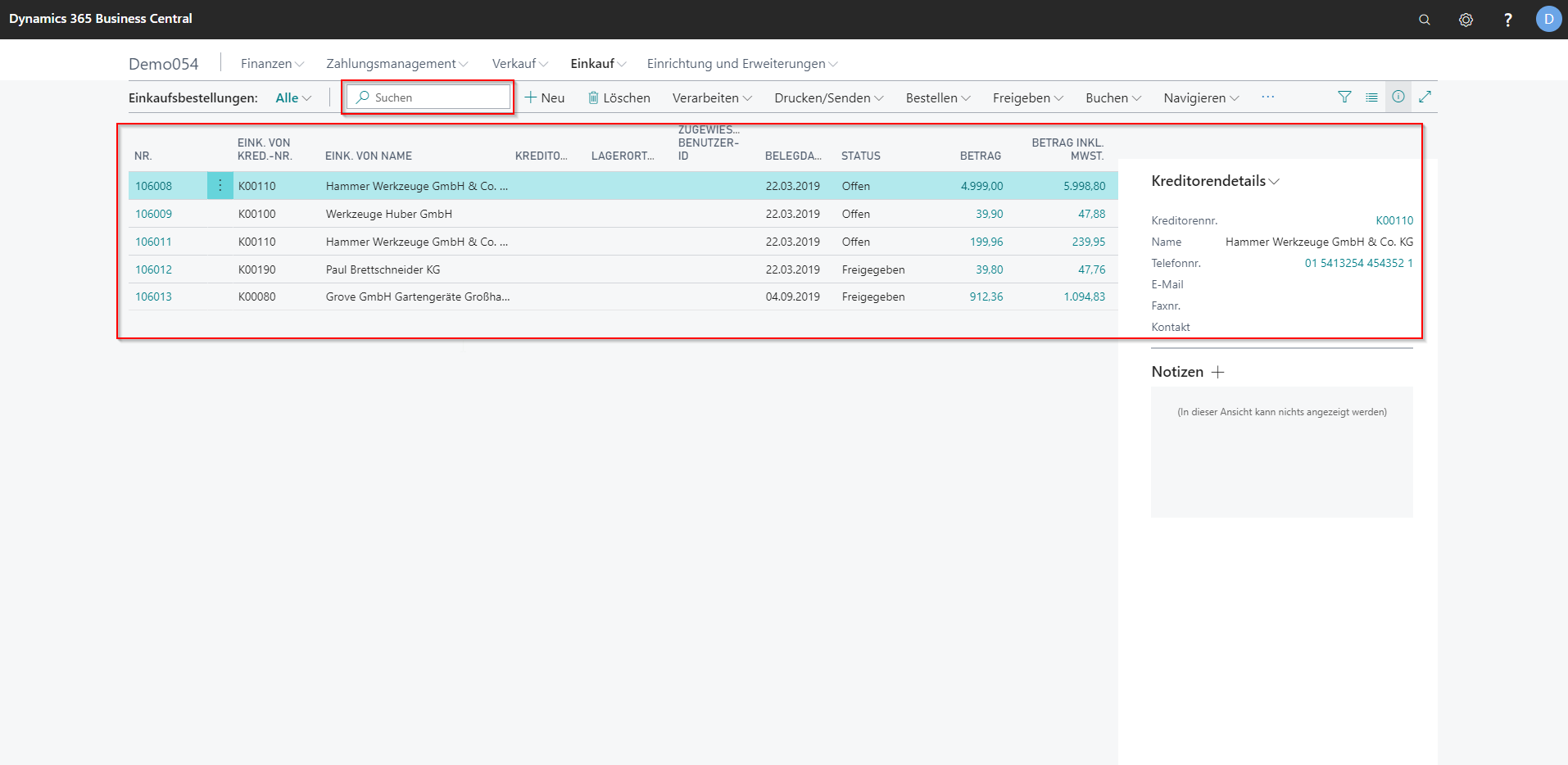1568x765 pixels.
Task: Select Grove GmbH Gartengeräte row name
Action: click(418, 296)
